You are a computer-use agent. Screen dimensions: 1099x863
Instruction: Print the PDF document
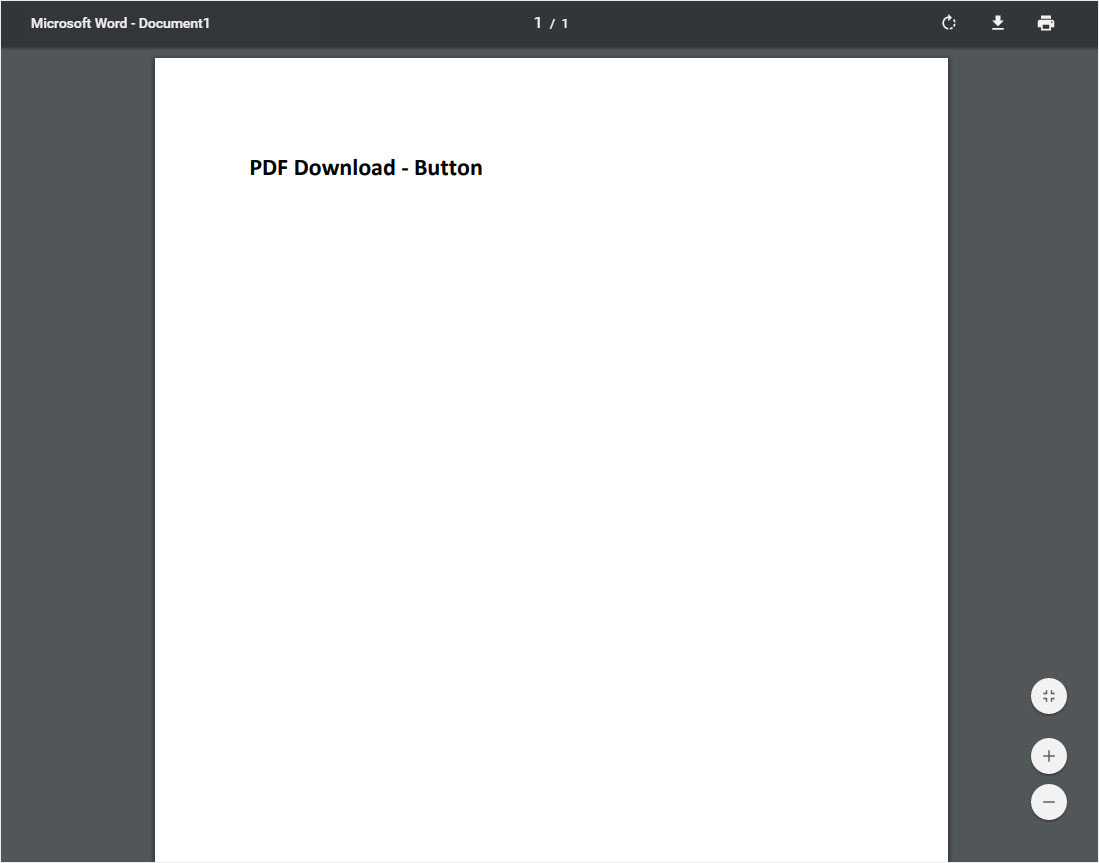coord(1046,23)
